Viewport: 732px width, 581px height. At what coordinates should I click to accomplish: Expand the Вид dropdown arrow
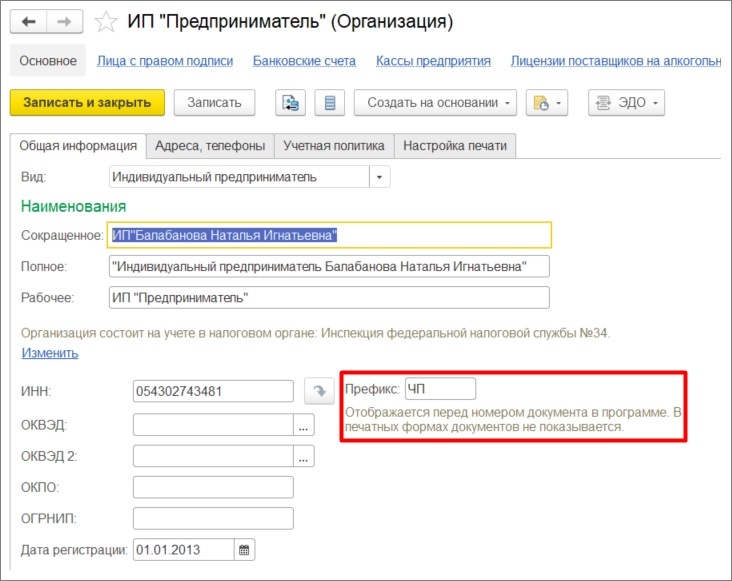(x=380, y=177)
